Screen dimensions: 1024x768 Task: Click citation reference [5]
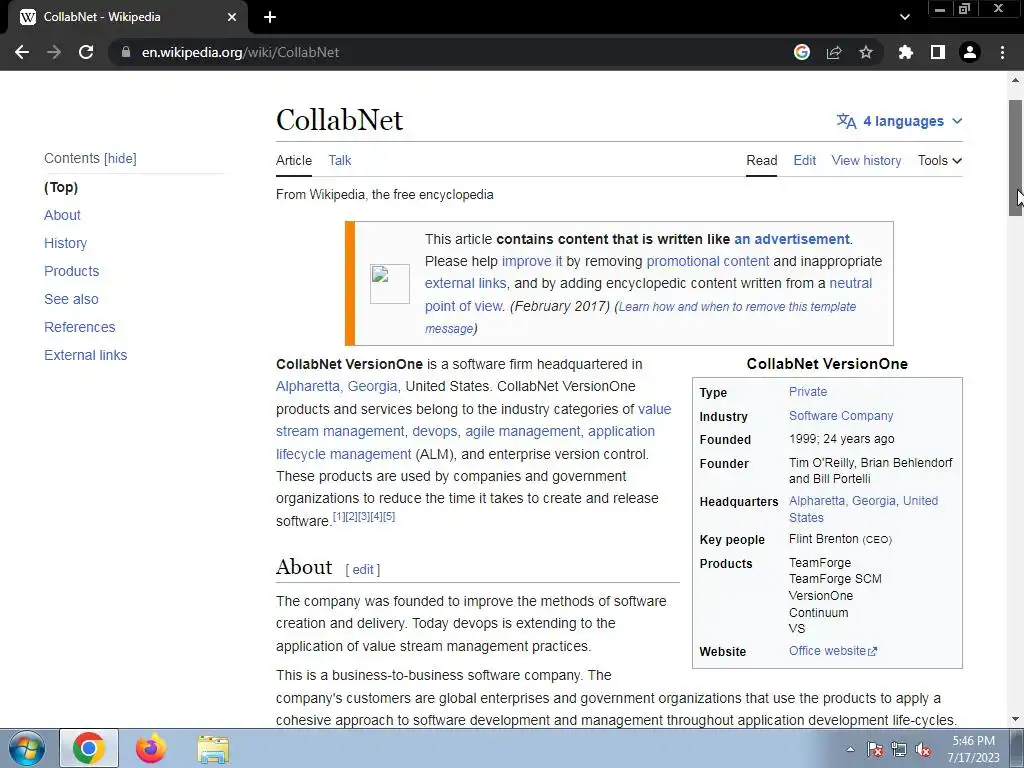[389, 517]
